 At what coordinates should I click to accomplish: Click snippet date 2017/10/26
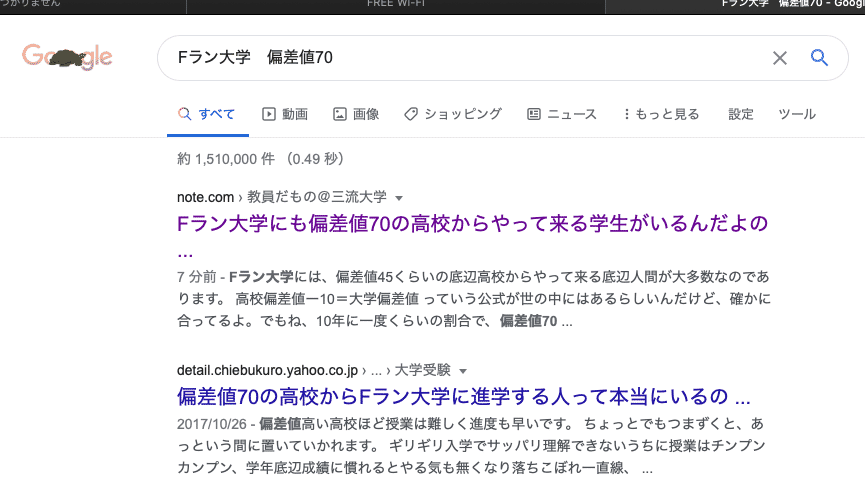tap(211, 424)
